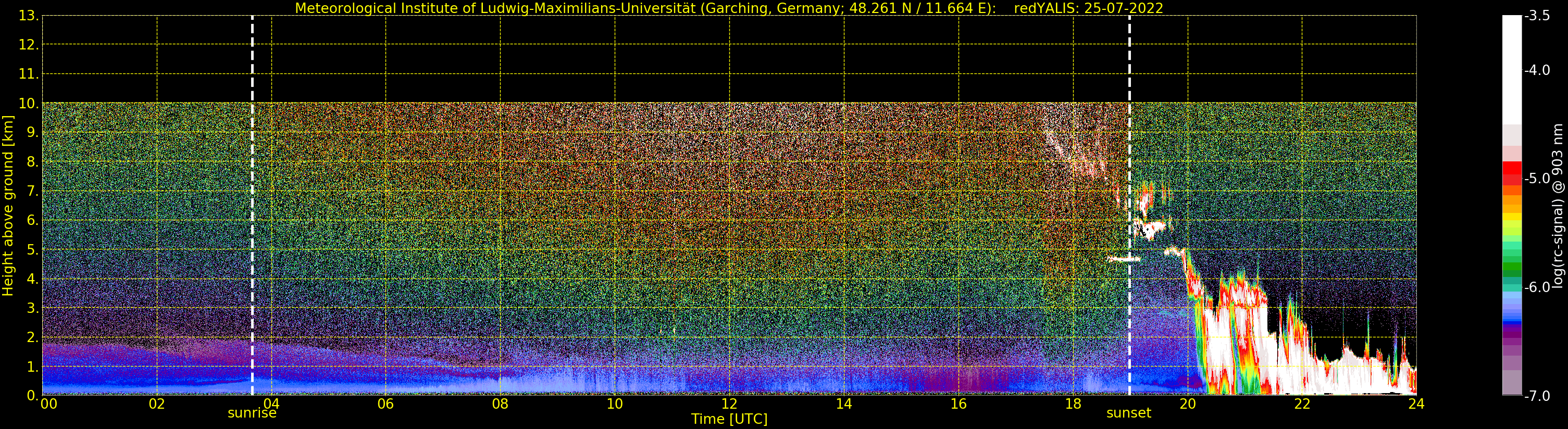Click the colorbar value '-6.0'

click(x=1538, y=287)
